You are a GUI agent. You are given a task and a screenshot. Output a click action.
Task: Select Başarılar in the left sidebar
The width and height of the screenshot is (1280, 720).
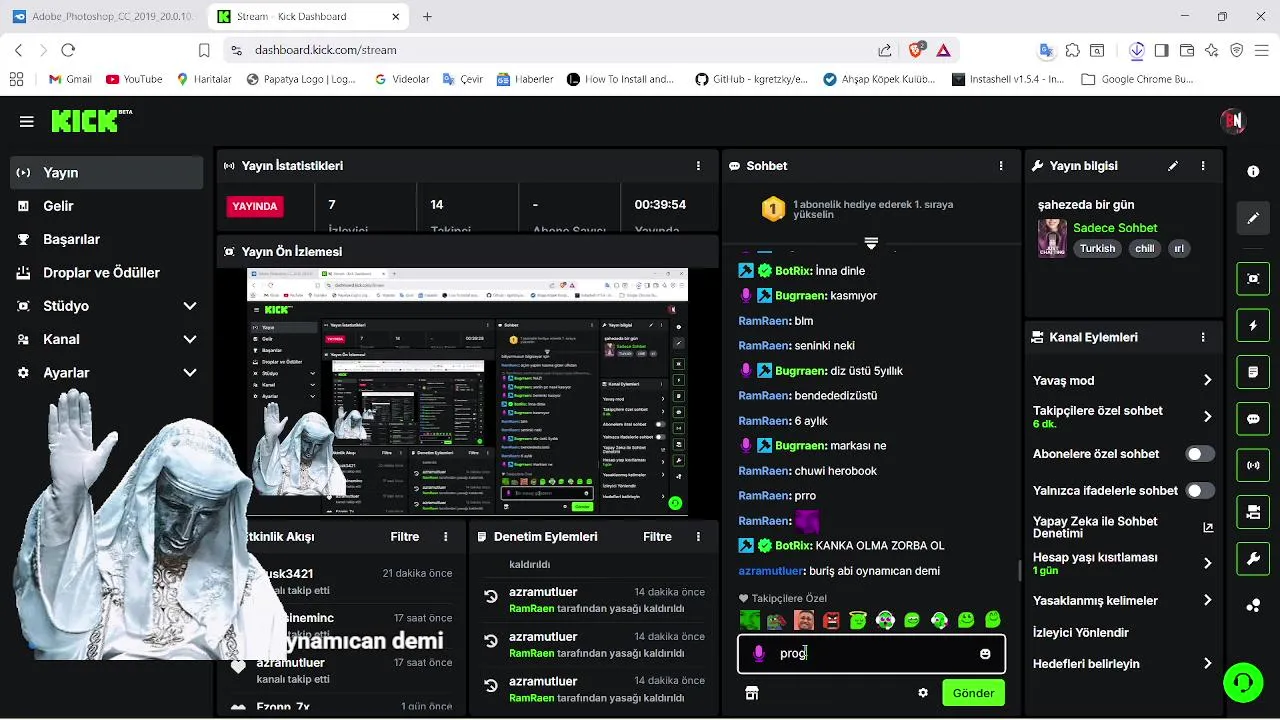[x=107, y=239]
